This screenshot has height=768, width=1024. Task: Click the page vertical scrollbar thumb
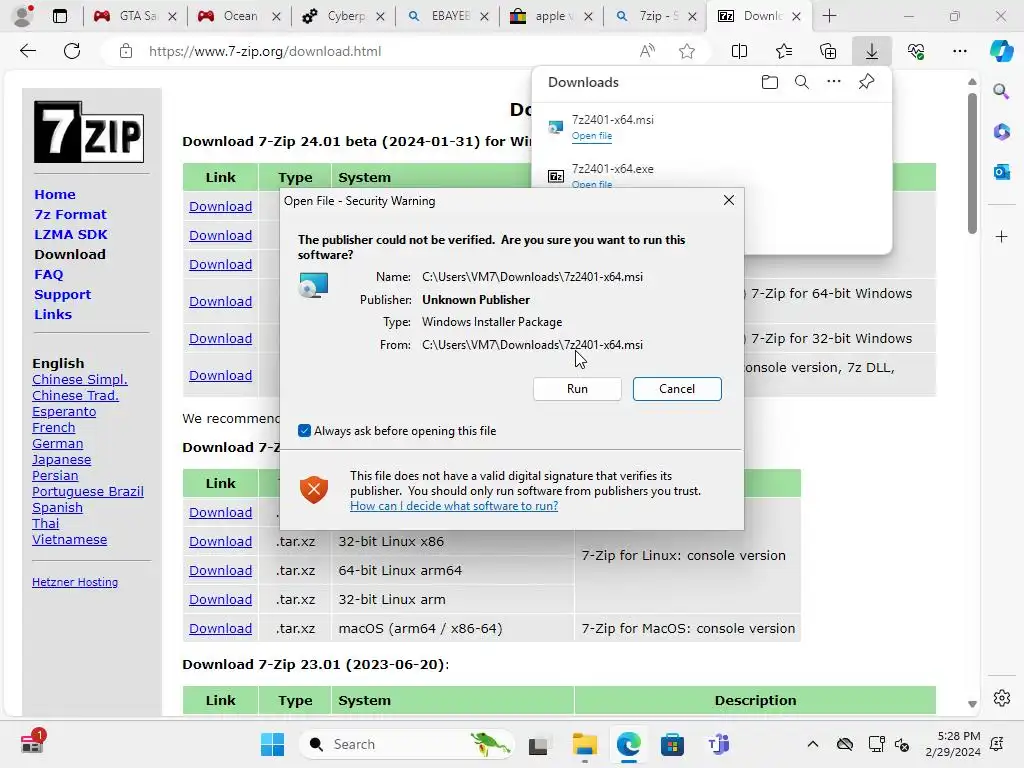[972, 163]
